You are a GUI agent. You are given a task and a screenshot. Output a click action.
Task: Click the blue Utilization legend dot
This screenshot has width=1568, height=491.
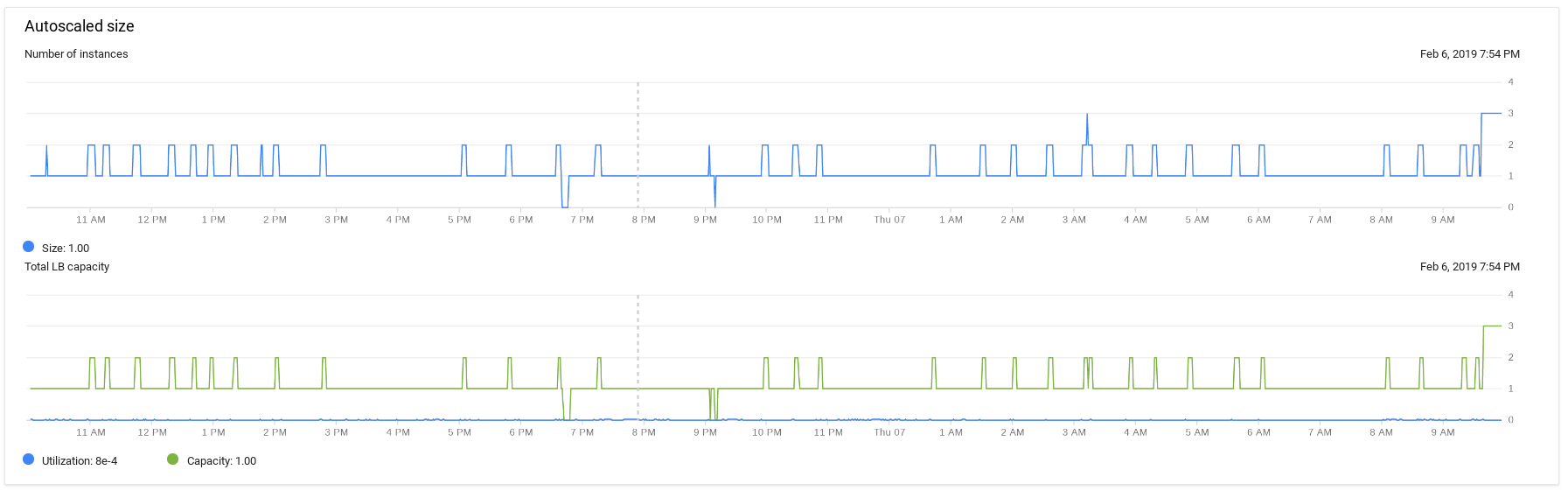[x=29, y=459]
